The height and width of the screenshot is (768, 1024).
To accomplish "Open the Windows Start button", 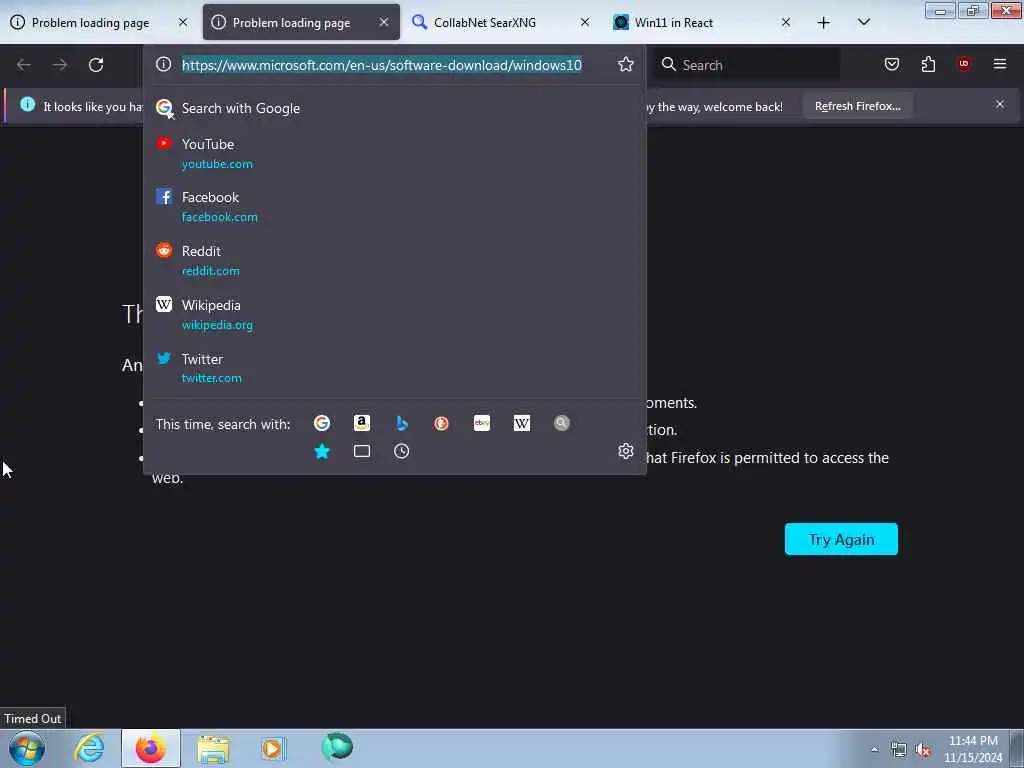I will [27, 748].
